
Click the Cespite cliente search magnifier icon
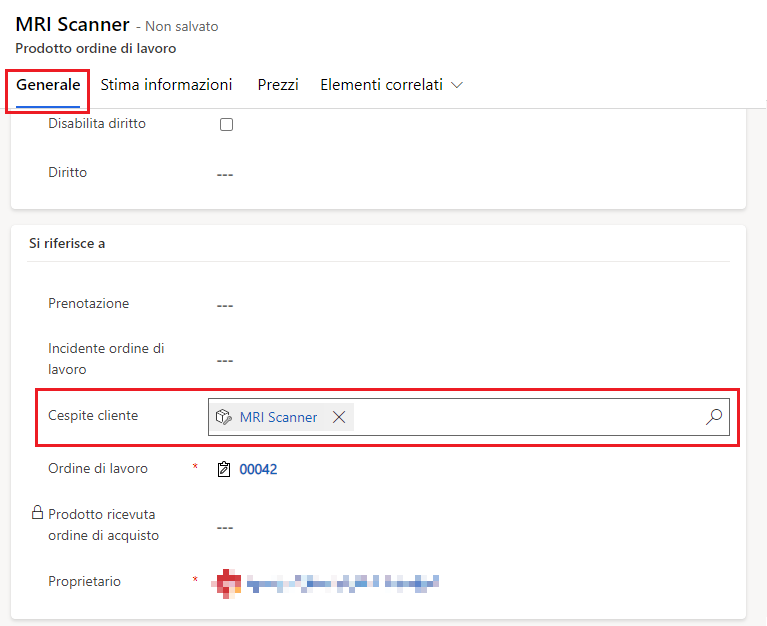[x=714, y=417]
